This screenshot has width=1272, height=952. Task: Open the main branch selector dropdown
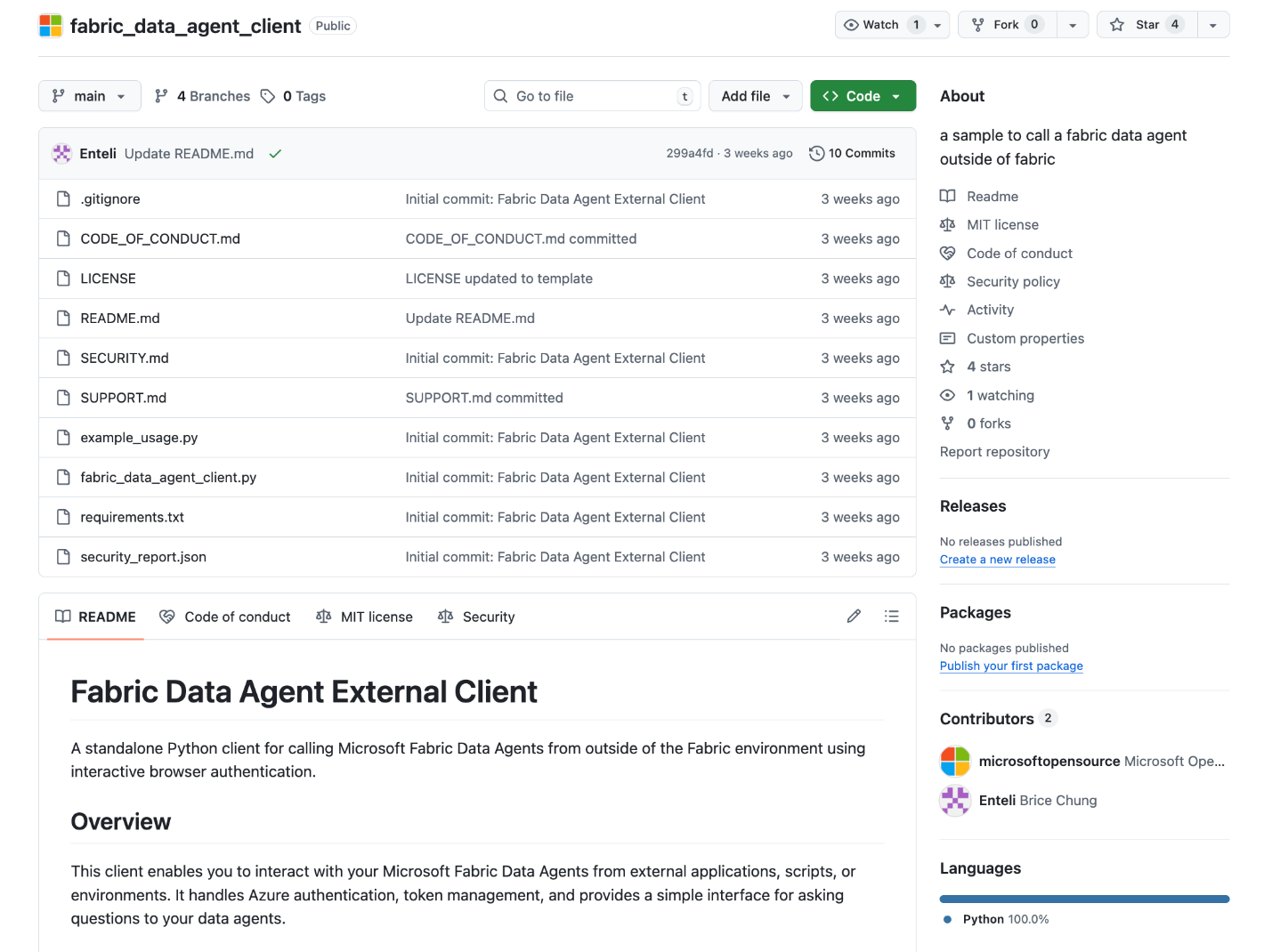pos(89,96)
